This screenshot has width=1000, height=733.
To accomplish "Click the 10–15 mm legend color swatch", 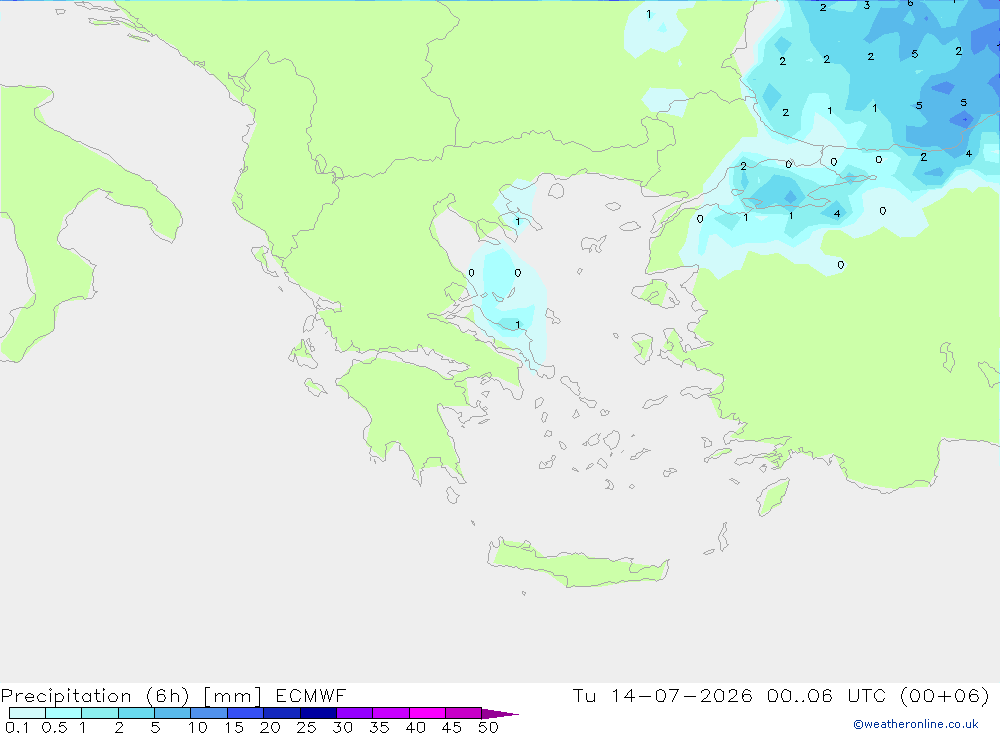I will (209, 713).
